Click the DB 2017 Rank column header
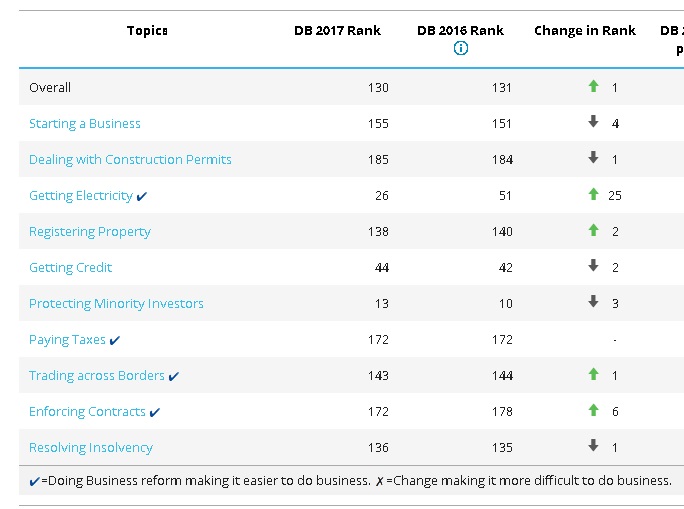 point(337,31)
